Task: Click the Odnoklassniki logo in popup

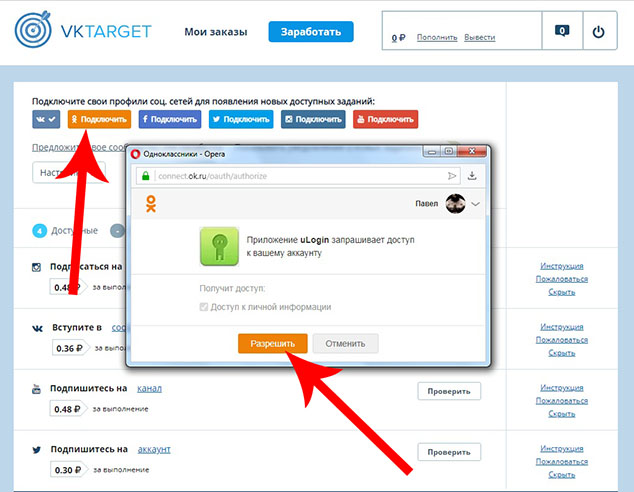Action: [151, 204]
